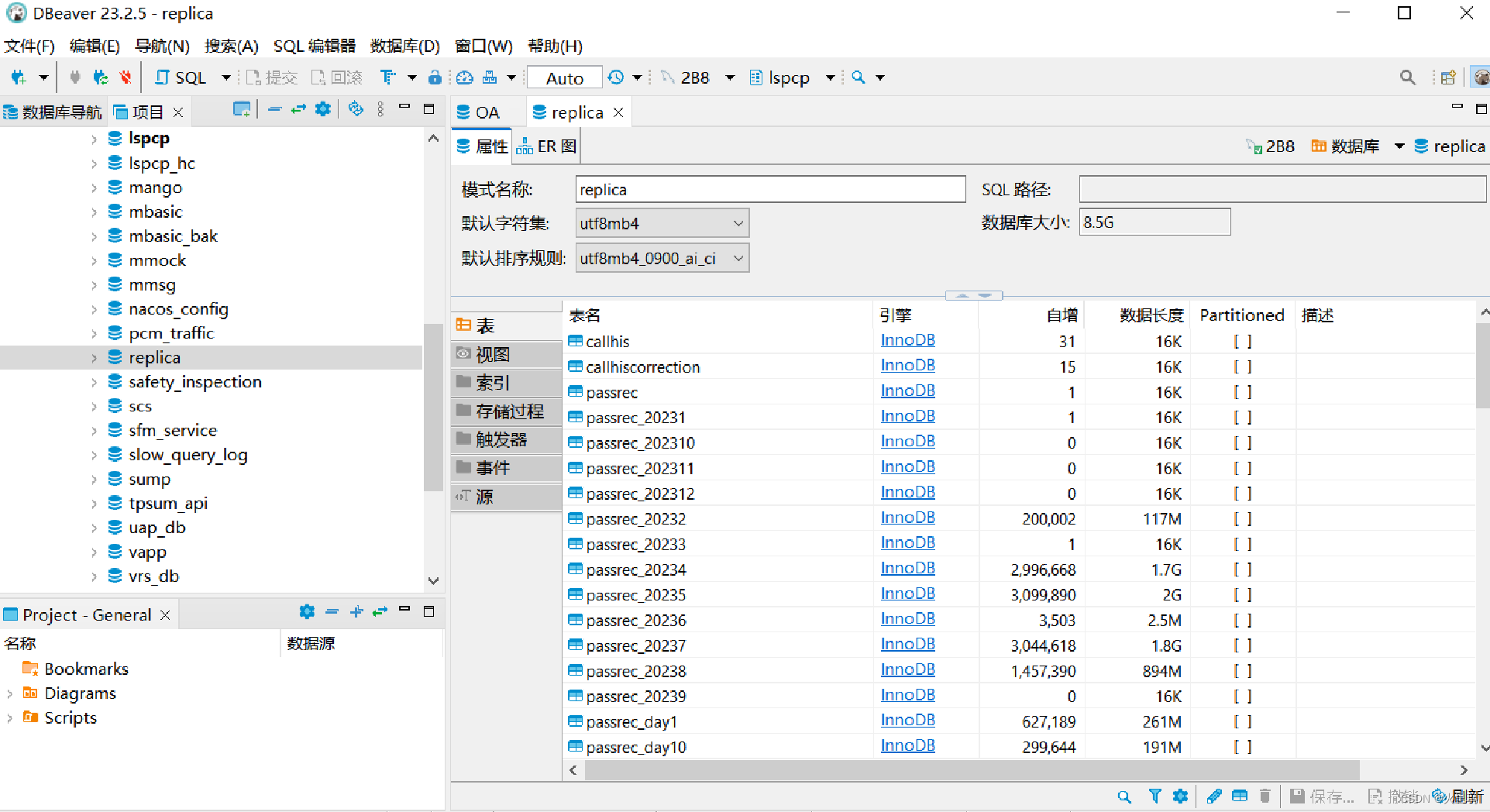Open the SQL Editor menu
The image size is (1490, 812).
click(315, 46)
